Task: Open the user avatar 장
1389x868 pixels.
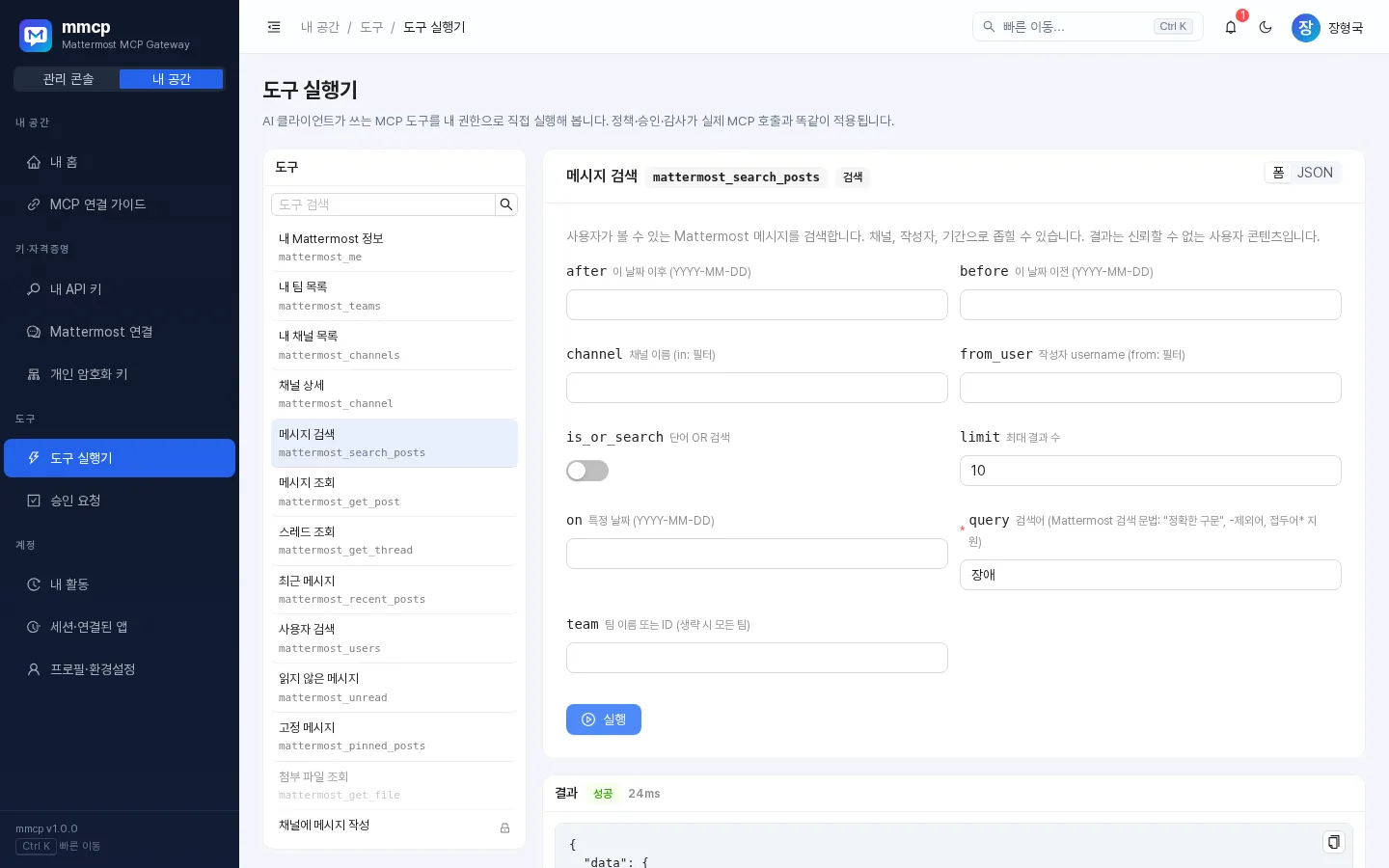Action: coord(1306,27)
